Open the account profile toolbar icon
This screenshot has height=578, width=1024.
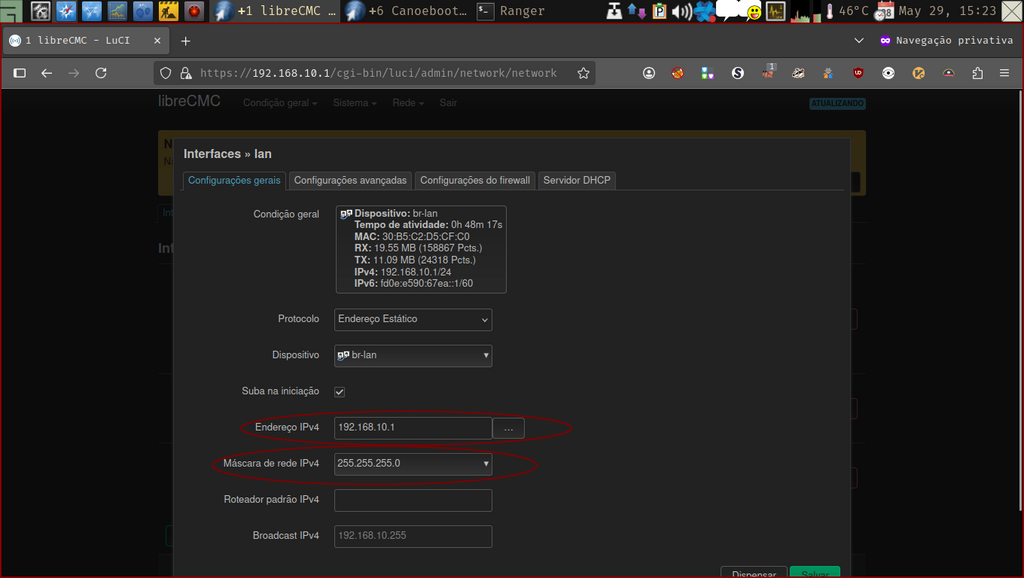pyautogui.click(x=648, y=73)
